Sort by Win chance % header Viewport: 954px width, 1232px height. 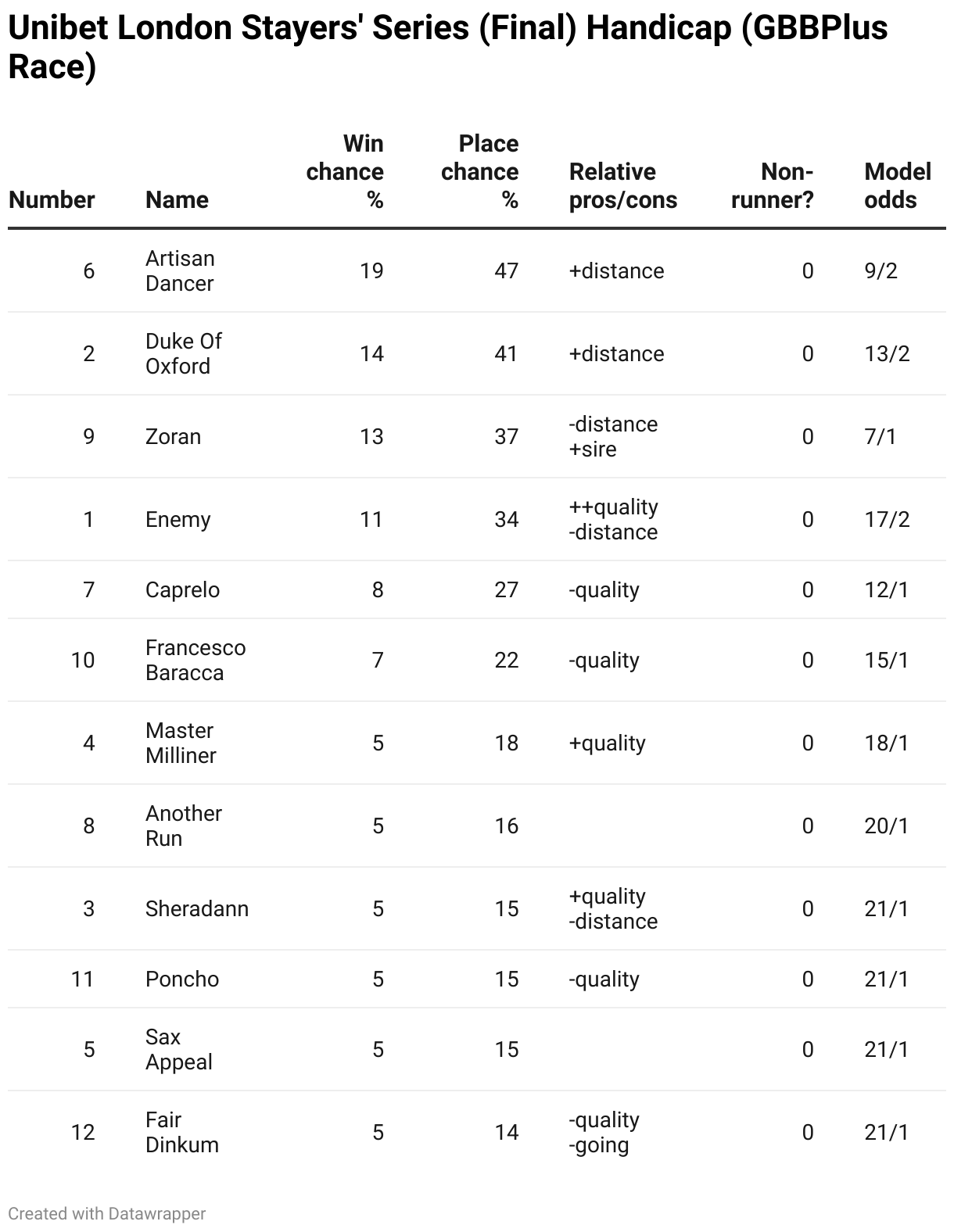[x=345, y=172]
